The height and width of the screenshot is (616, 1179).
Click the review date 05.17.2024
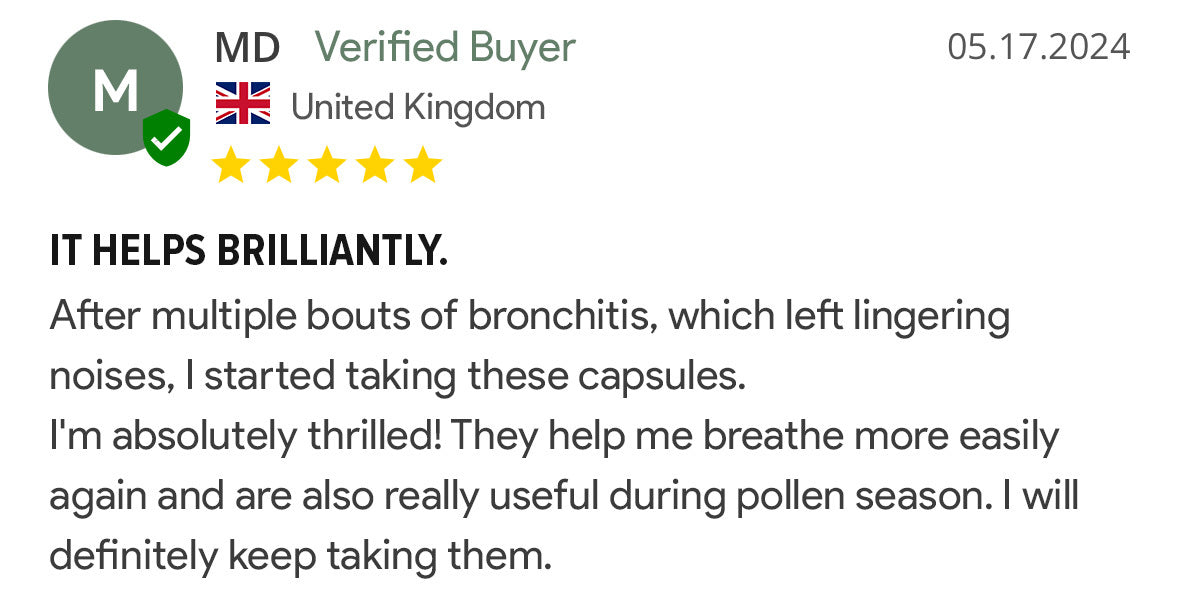(x=1038, y=47)
